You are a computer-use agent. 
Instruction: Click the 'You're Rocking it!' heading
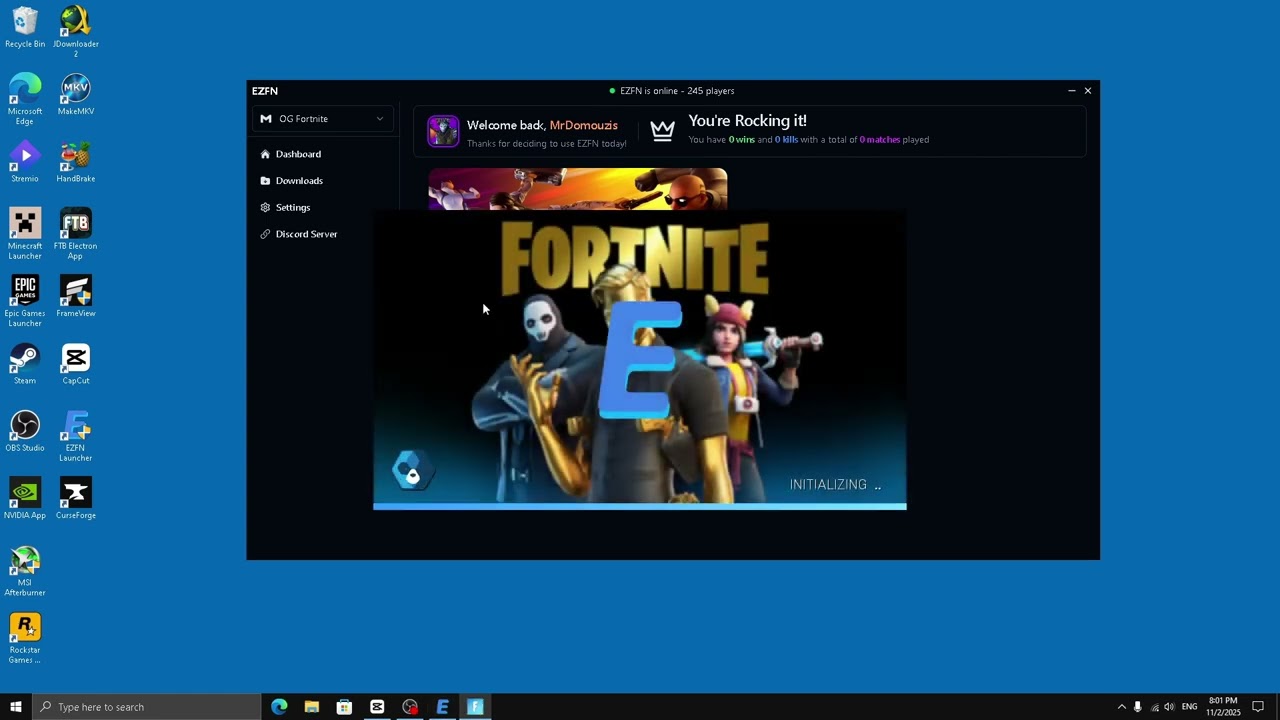tap(747, 121)
